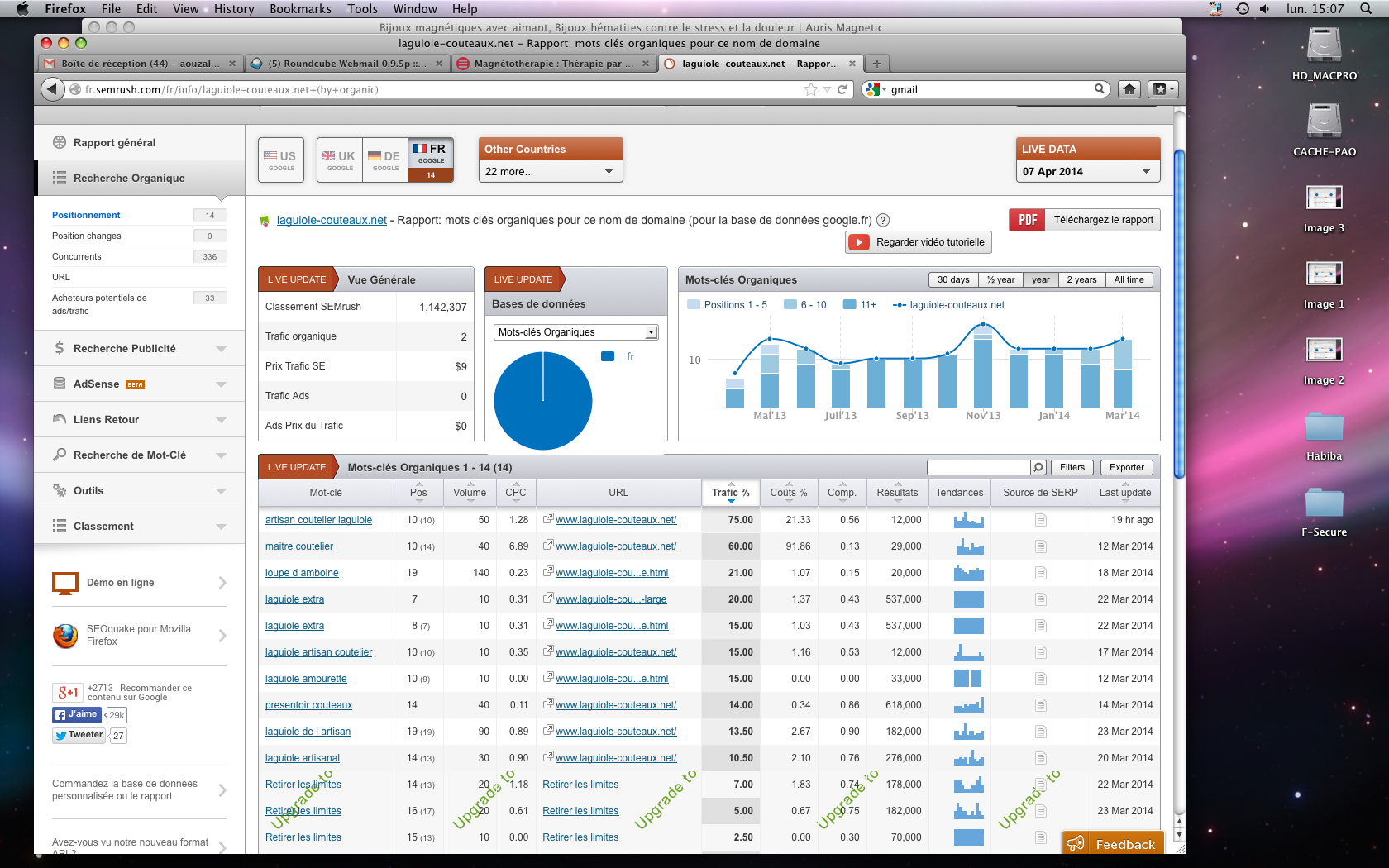Open the Habiba folder on desktop
Image resolution: width=1389 pixels, height=868 pixels.
point(1324,436)
